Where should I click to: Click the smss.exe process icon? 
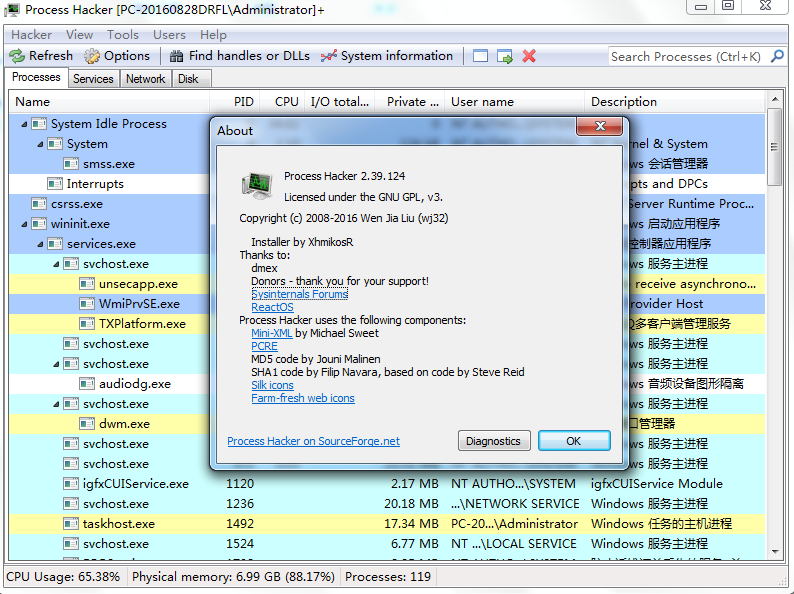71,164
